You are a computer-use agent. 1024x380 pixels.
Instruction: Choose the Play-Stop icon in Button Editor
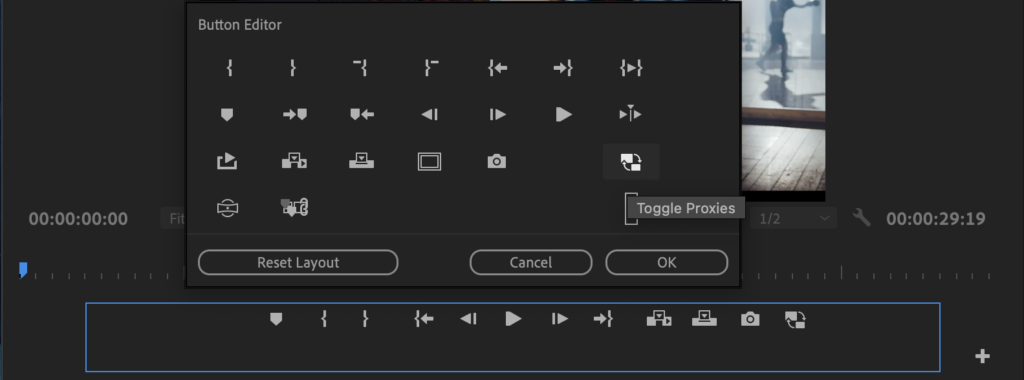[564, 115]
